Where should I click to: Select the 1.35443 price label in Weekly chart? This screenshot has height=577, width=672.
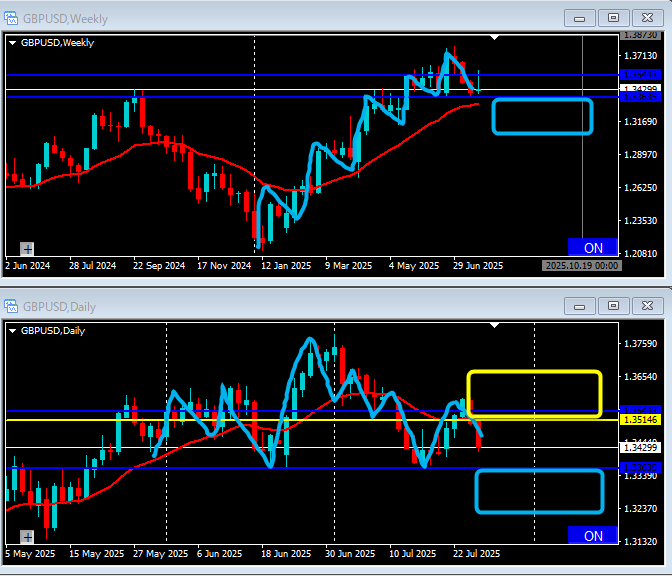click(640, 75)
